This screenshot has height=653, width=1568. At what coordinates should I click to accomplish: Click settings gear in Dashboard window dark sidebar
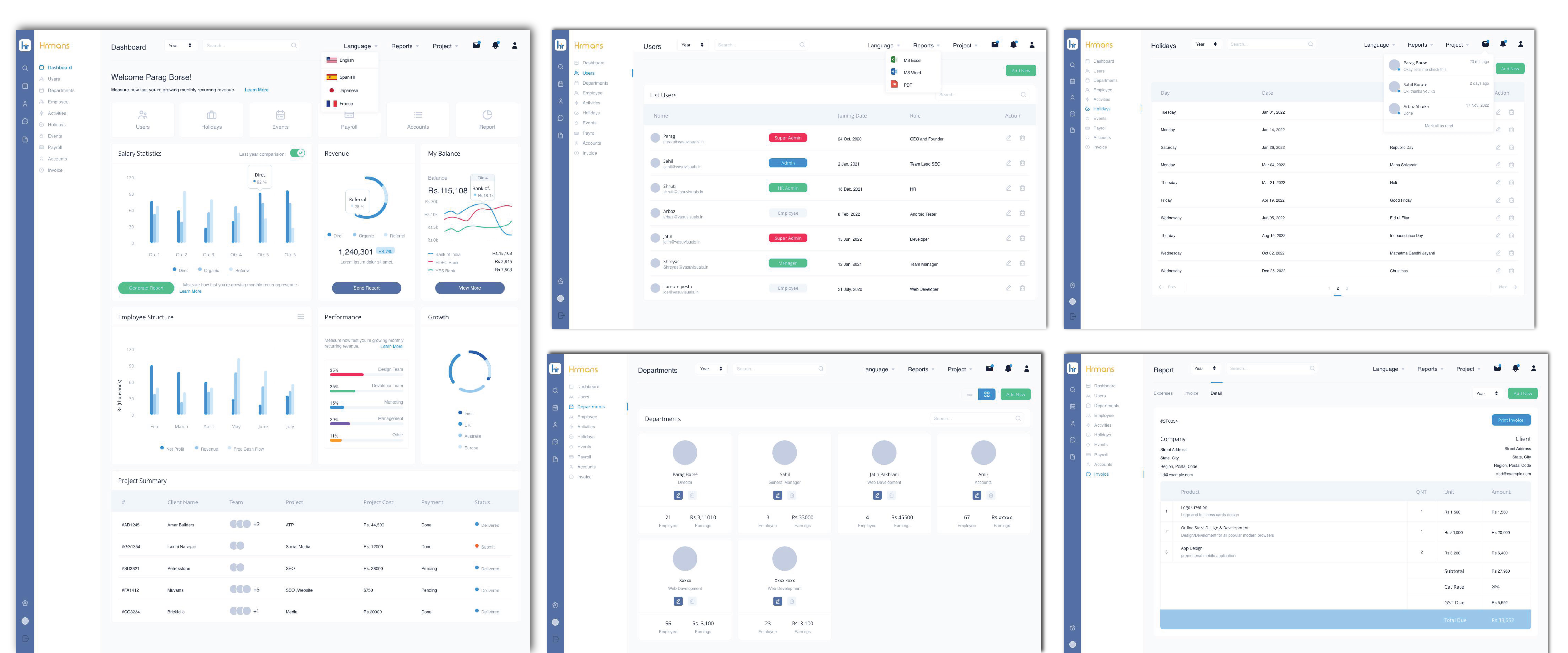pos(25,603)
